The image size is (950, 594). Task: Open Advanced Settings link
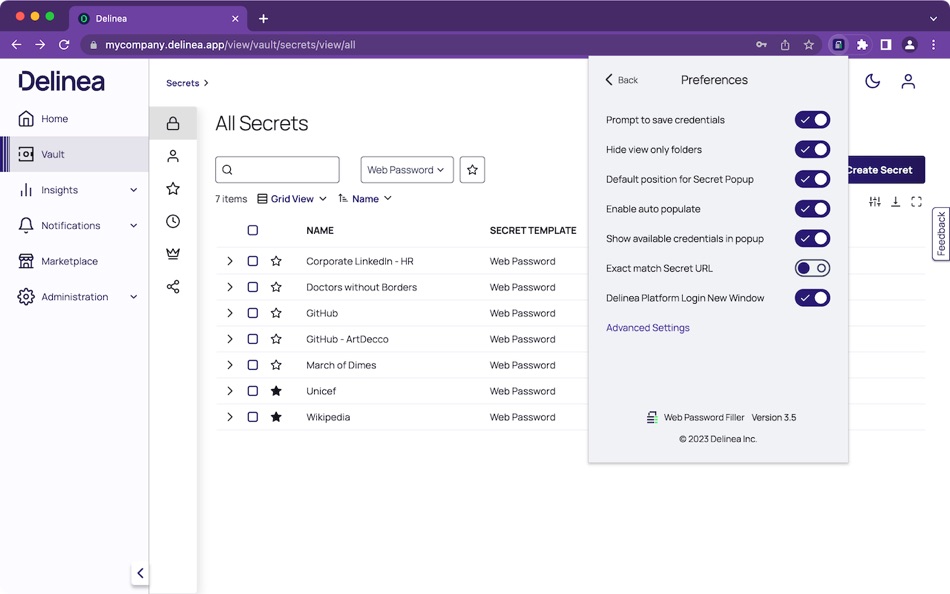(648, 328)
